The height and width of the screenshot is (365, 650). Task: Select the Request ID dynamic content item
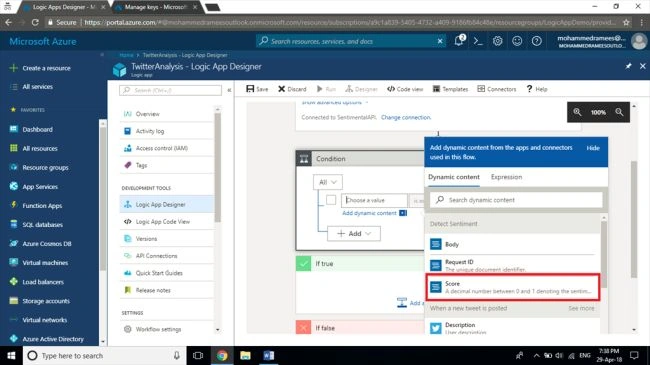pyautogui.click(x=513, y=265)
